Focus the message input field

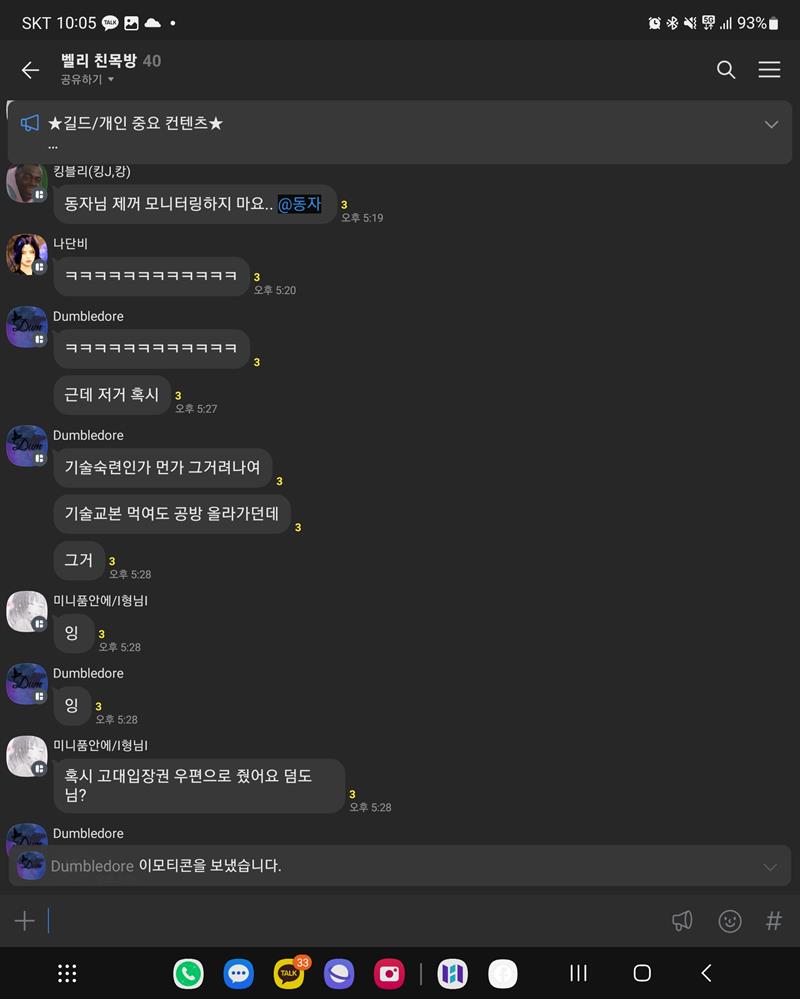(x=357, y=921)
